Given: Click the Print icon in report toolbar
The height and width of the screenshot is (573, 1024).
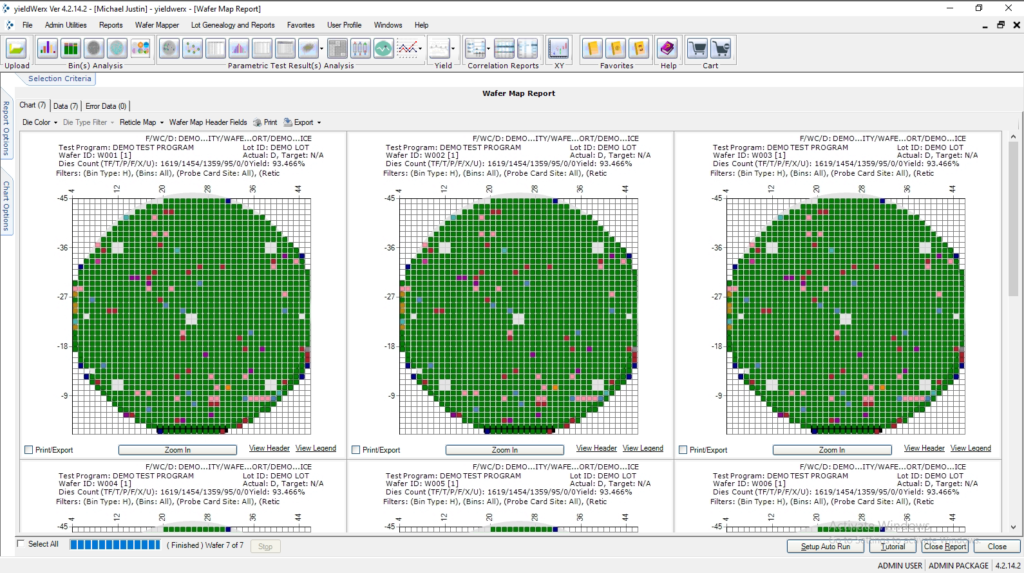Looking at the screenshot, I should click(x=265, y=122).
